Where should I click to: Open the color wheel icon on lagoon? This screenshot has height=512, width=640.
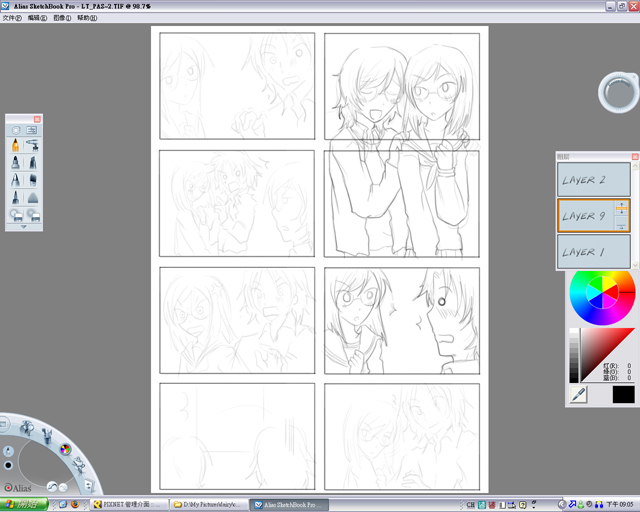[x=65, y=450]
